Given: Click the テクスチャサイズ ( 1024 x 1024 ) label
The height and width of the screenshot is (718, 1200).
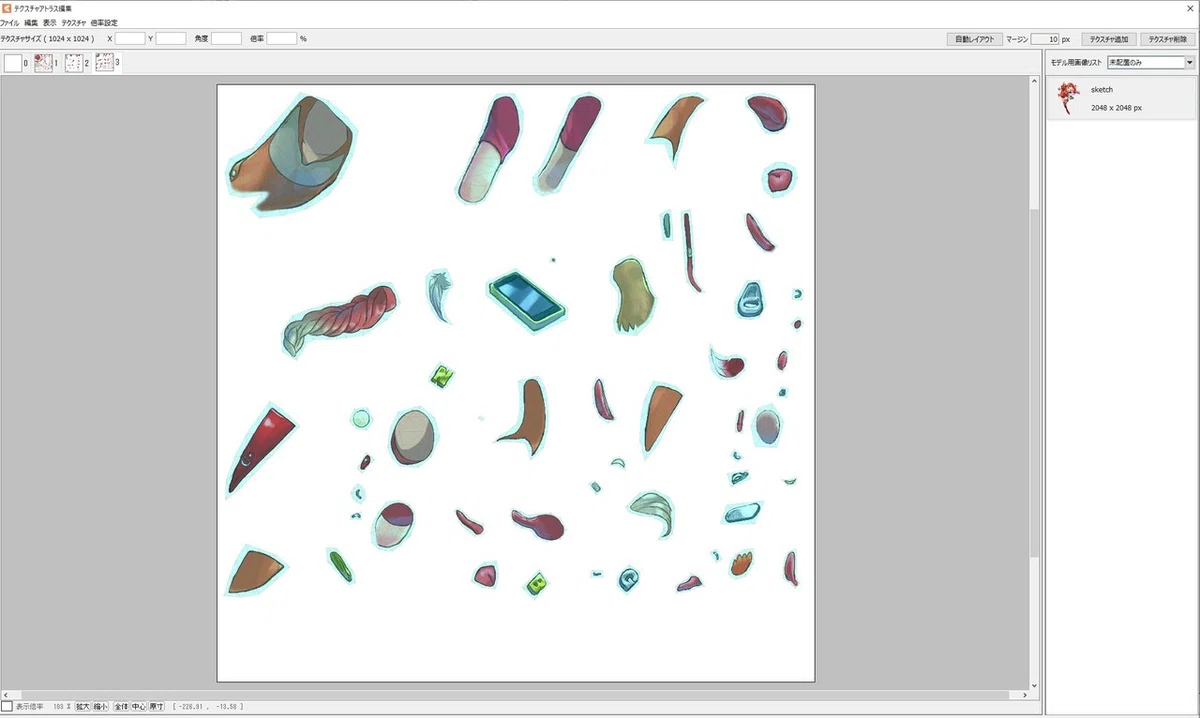Looking at the screenshot, I should tap(48, 39).
